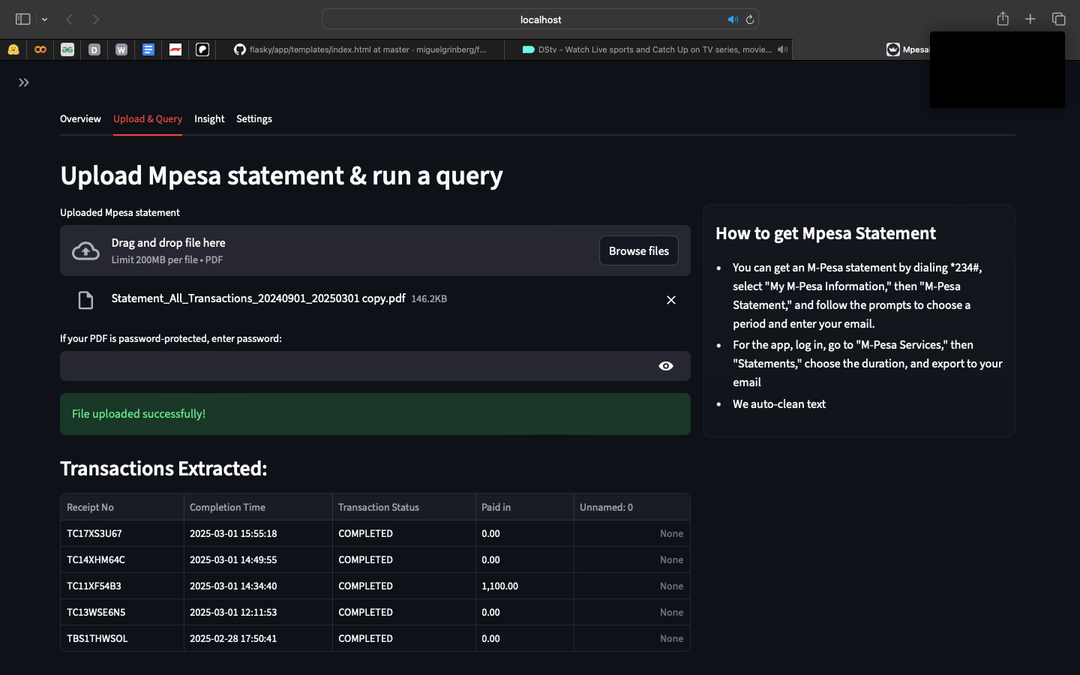Open the Insight tab

[209, 119]
